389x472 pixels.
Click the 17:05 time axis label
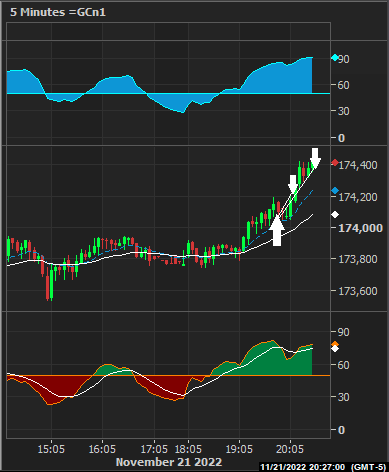[154, 449]
